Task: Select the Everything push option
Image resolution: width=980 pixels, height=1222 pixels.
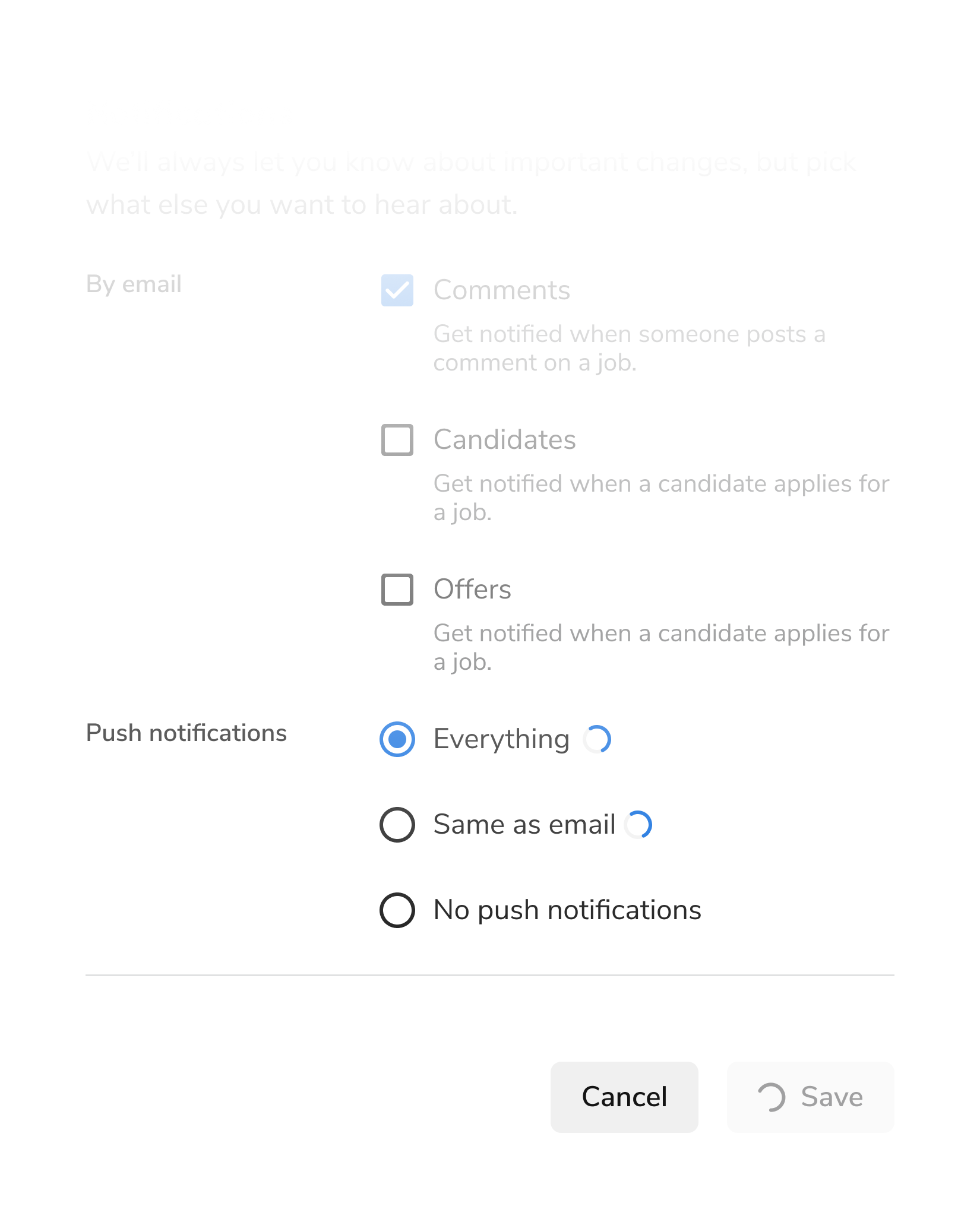Action: tap(397, 739)
